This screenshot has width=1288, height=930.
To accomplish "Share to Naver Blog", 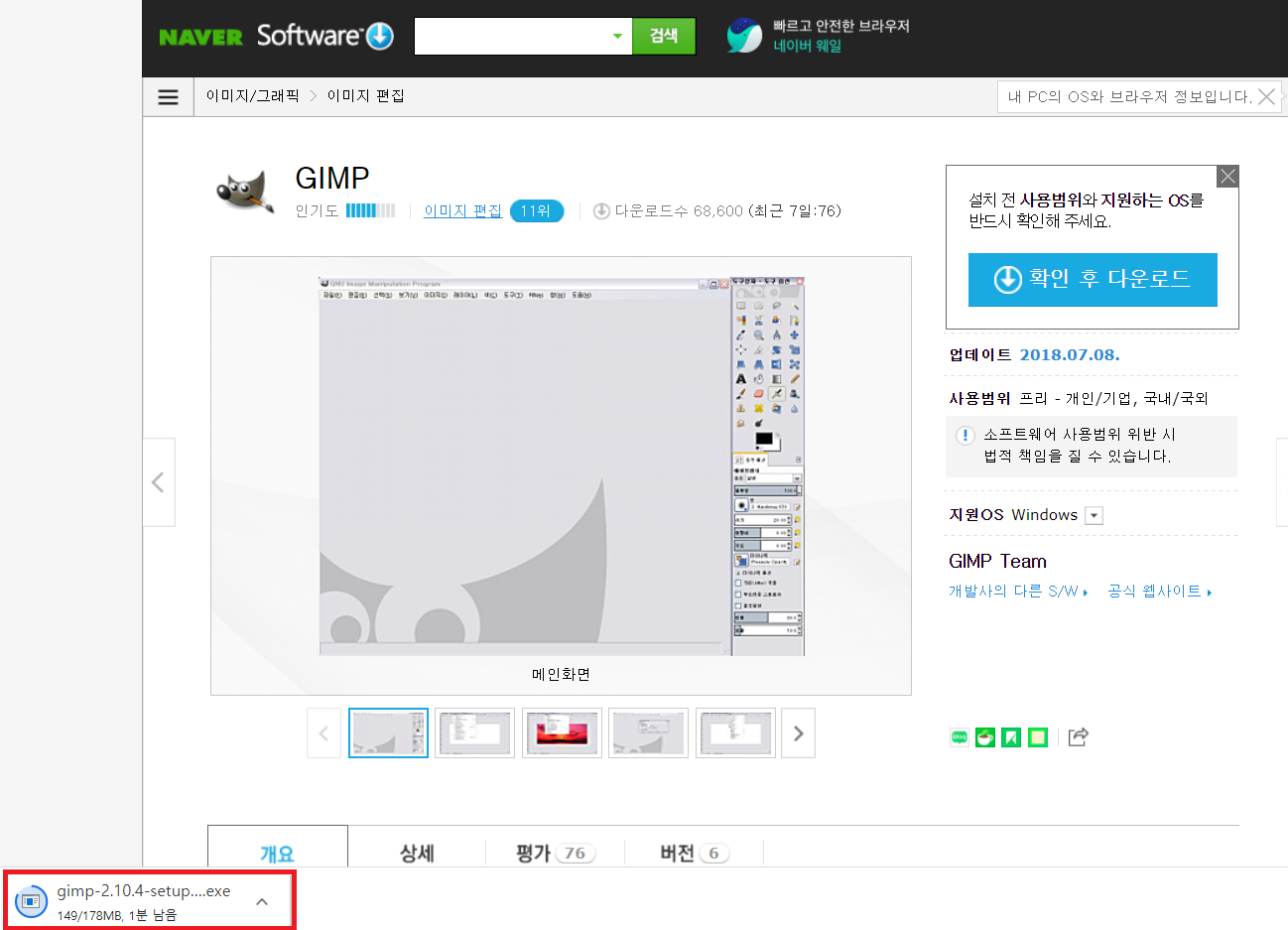I will (960, 737).
